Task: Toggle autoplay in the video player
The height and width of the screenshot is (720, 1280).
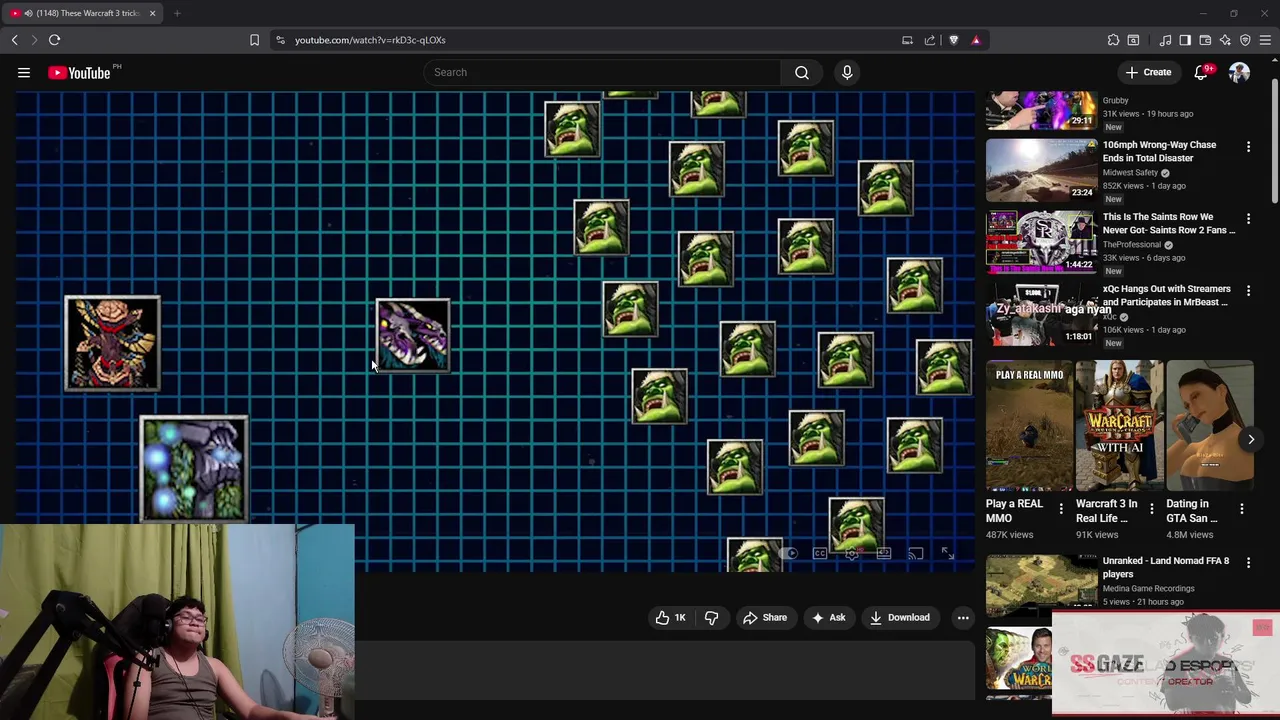Action: click(789, 553)
